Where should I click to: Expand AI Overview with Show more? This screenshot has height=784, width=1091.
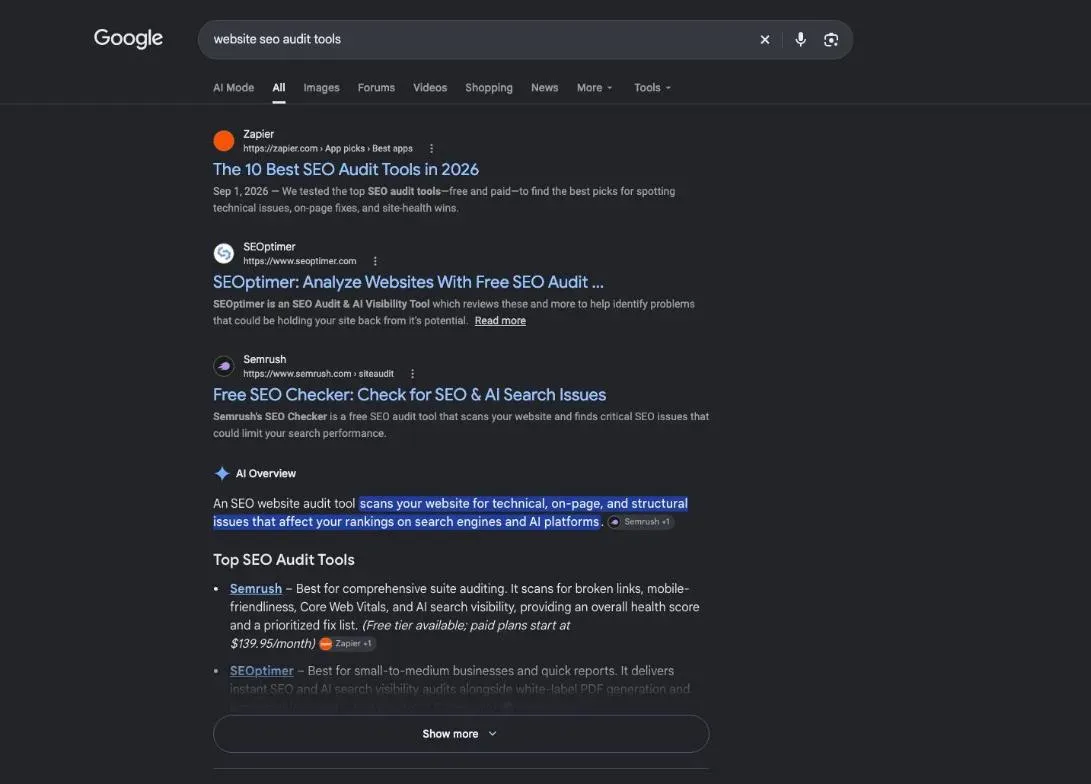[x=461, y=734]
